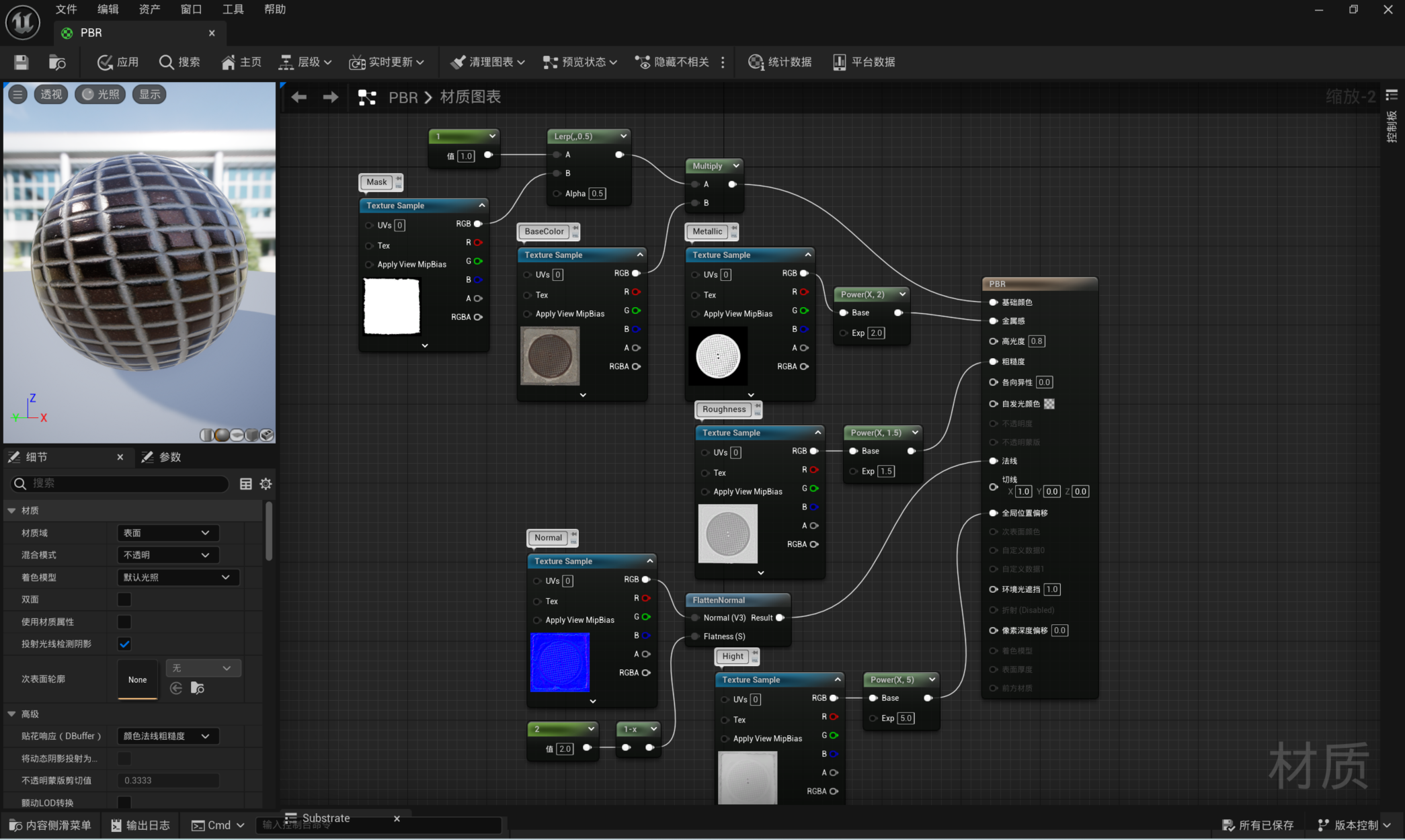This screenshot has width=1405, height=840.
Task: Click the details search (搜索) field
Action: tap(121, 484)
